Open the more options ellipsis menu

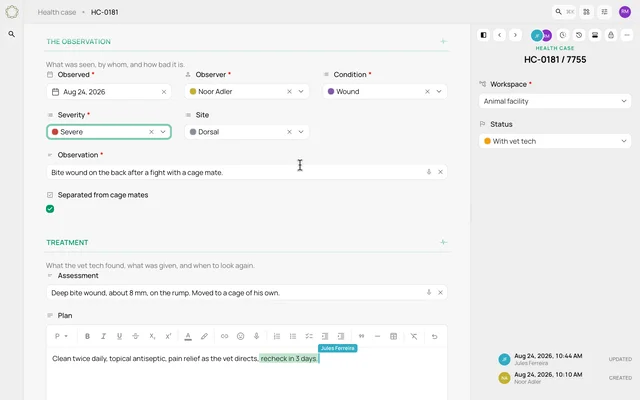pyautogui.click(x=627, y=35)
